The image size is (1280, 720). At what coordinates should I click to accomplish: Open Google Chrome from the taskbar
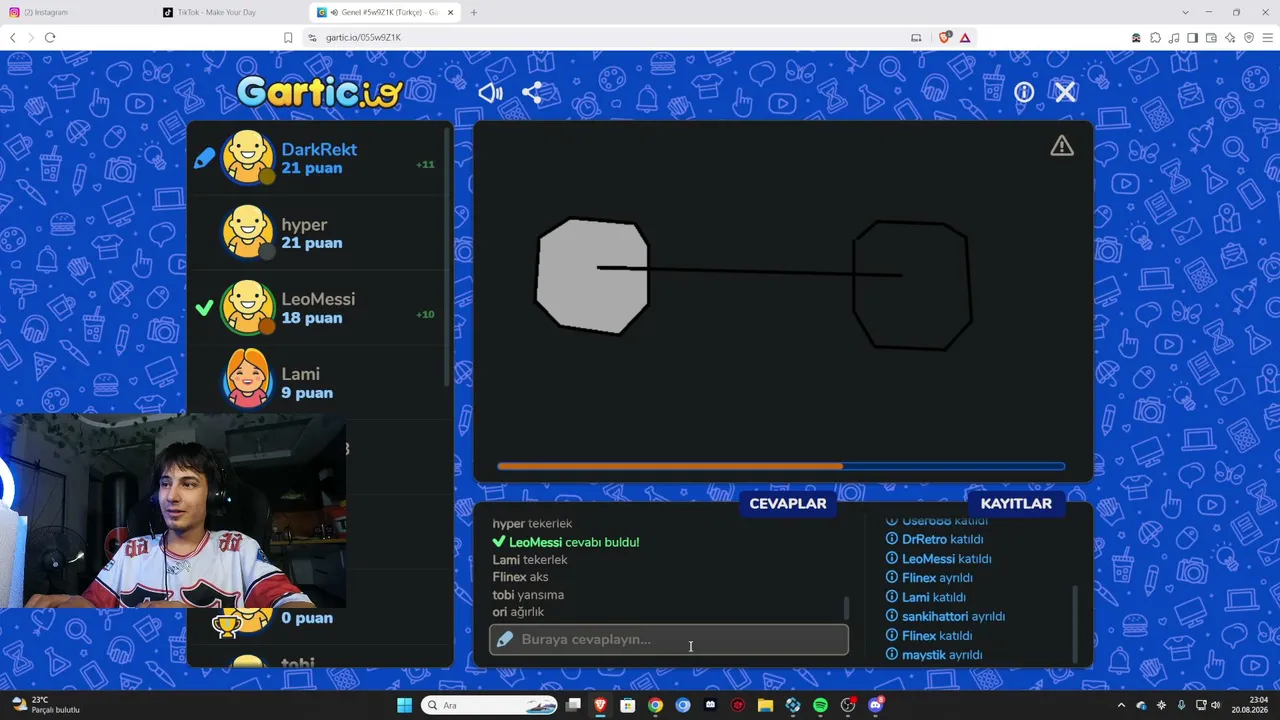pyautogui.click(x=655, y=705)
